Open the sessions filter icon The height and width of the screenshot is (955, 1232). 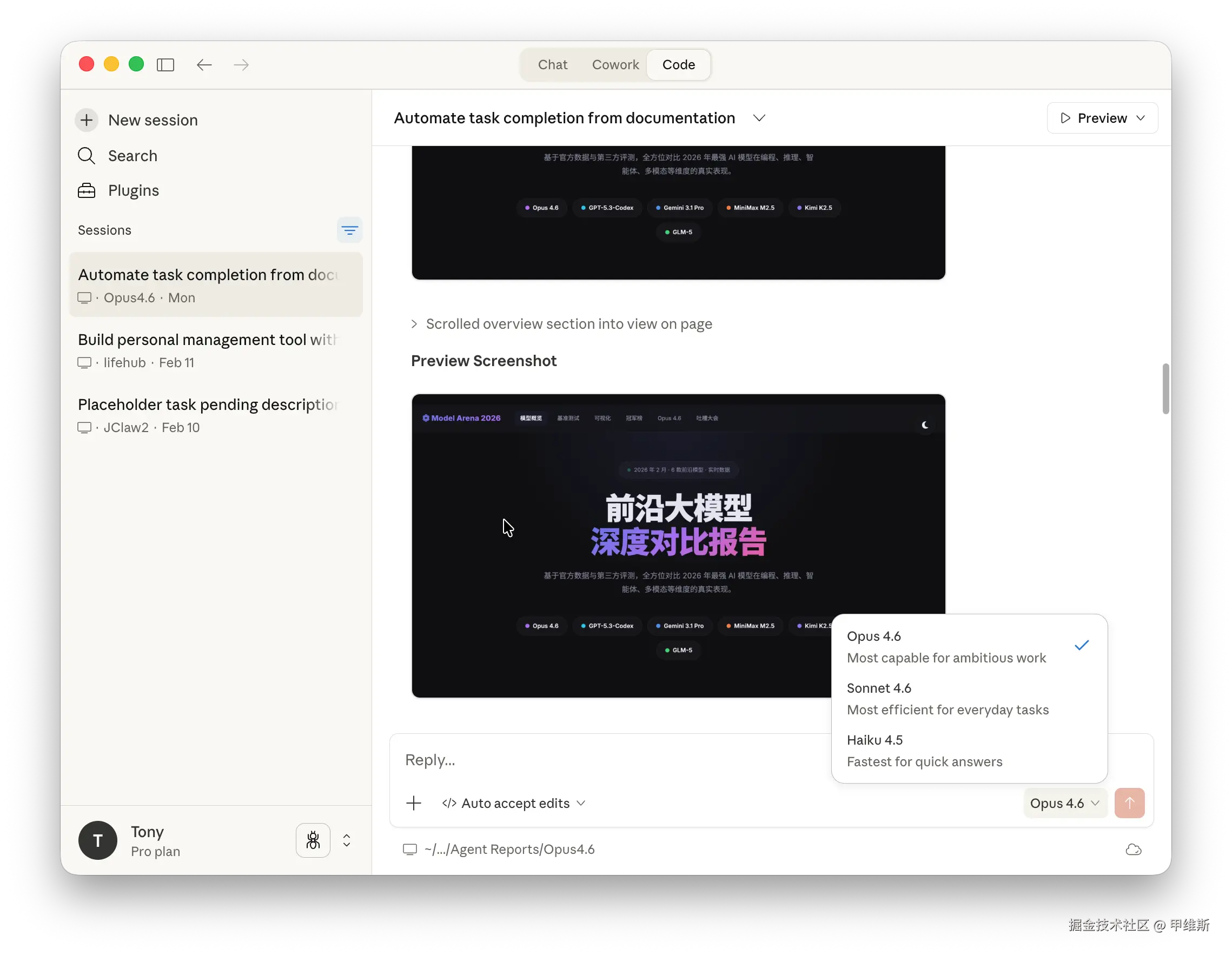pyautogui.click(x=349, y=230)
